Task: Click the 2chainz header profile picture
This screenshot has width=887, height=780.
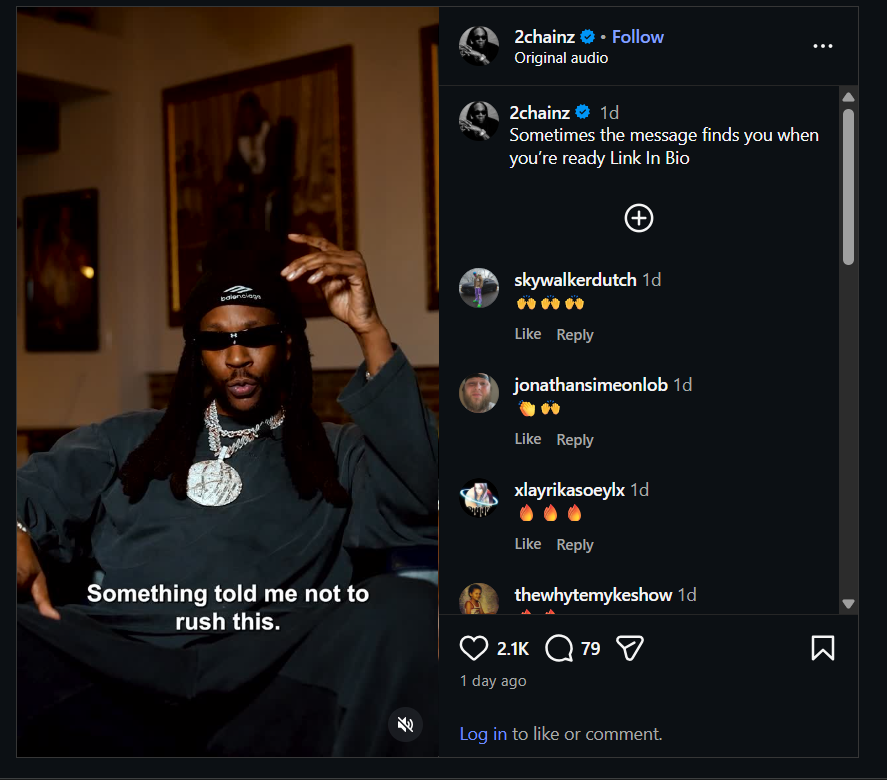Action: click(479, 46)
